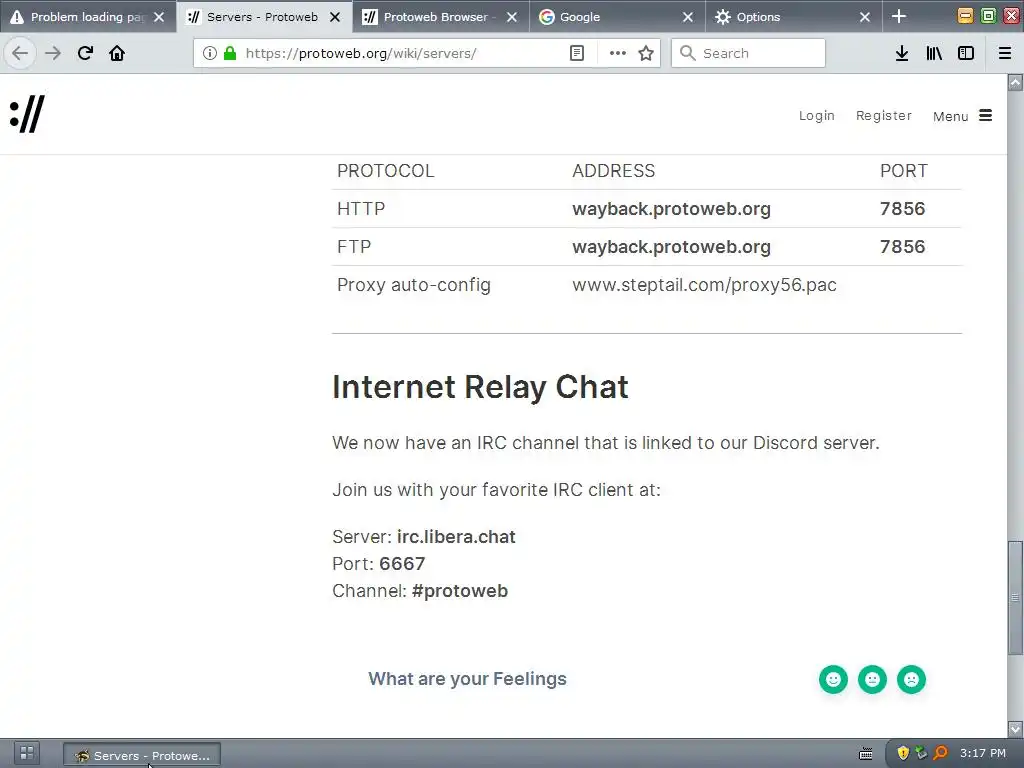
Task: Click Internet Relay Chat heading
Action: 480,387
